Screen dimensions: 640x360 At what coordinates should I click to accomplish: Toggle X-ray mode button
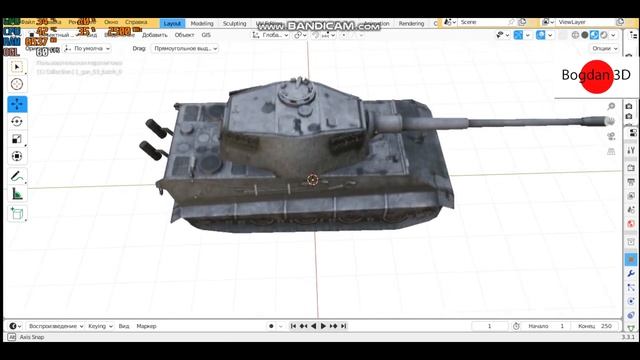pos(562,35)
